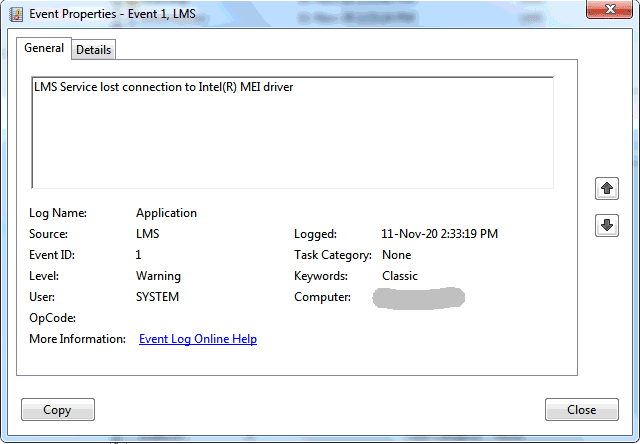Click the Logged date and time value
This screenshot has width=640, height=444.
[439, 234]
